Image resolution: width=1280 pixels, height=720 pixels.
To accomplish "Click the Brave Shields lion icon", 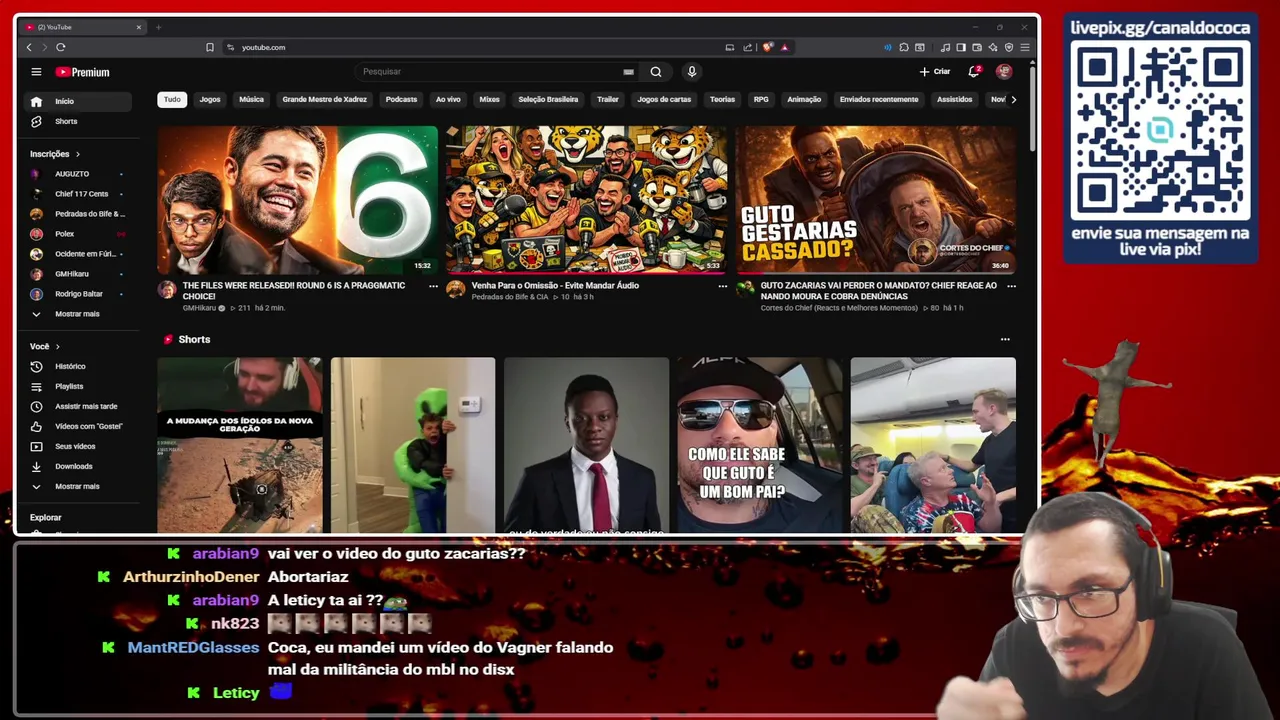I will tap(767, 47).
